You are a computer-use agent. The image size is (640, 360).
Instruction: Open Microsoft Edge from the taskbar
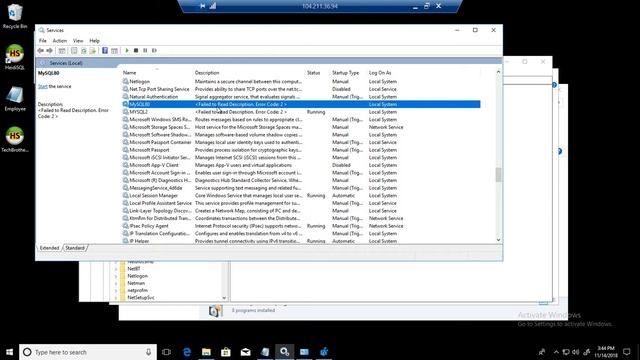click(x=187, y=352)
